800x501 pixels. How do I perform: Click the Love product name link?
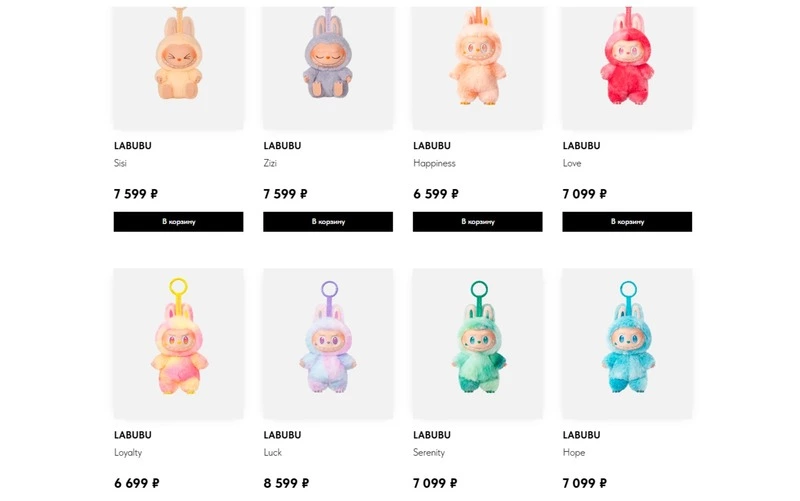click(572, 163)
